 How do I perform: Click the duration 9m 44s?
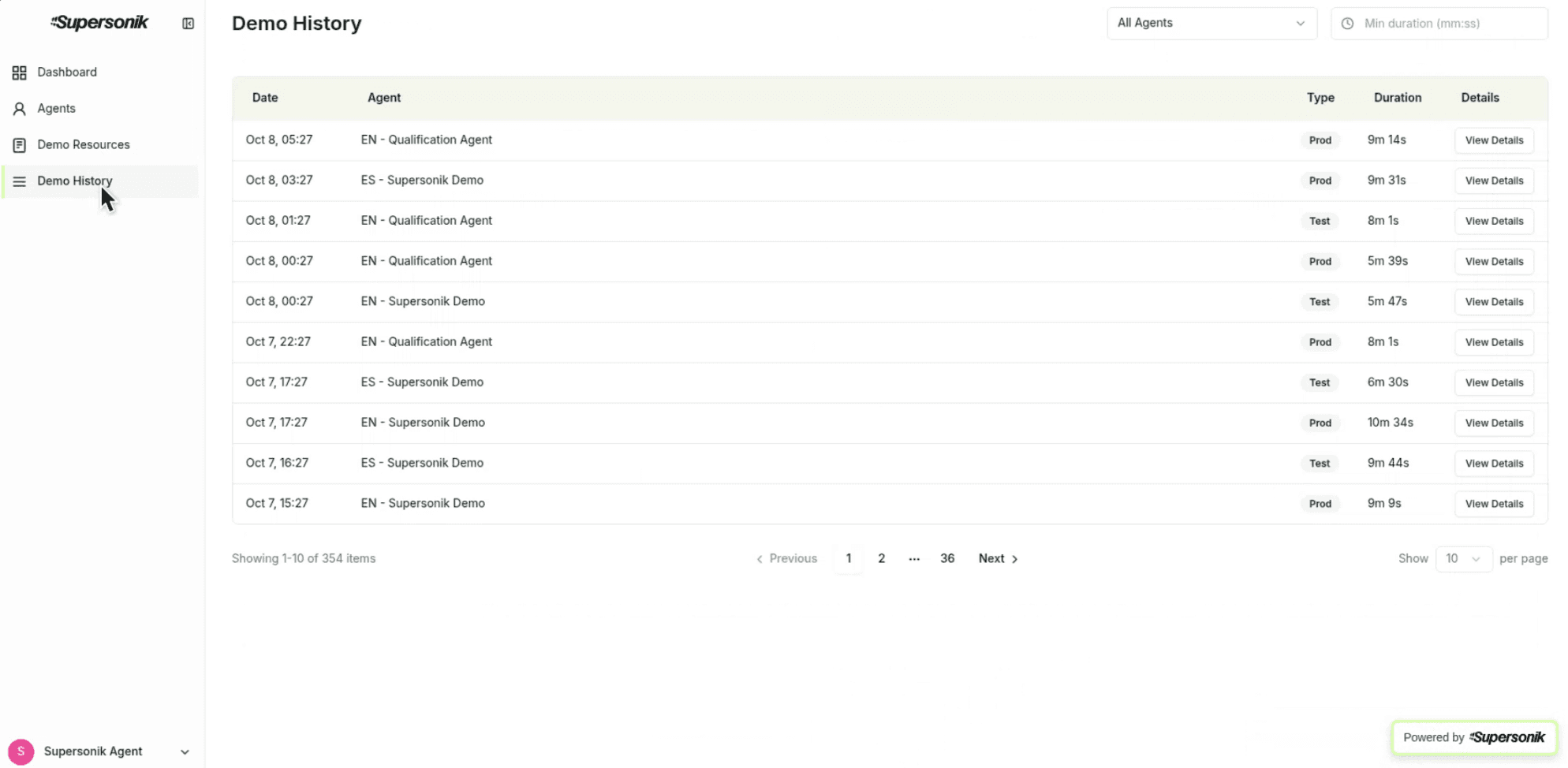coord(1388,463)
